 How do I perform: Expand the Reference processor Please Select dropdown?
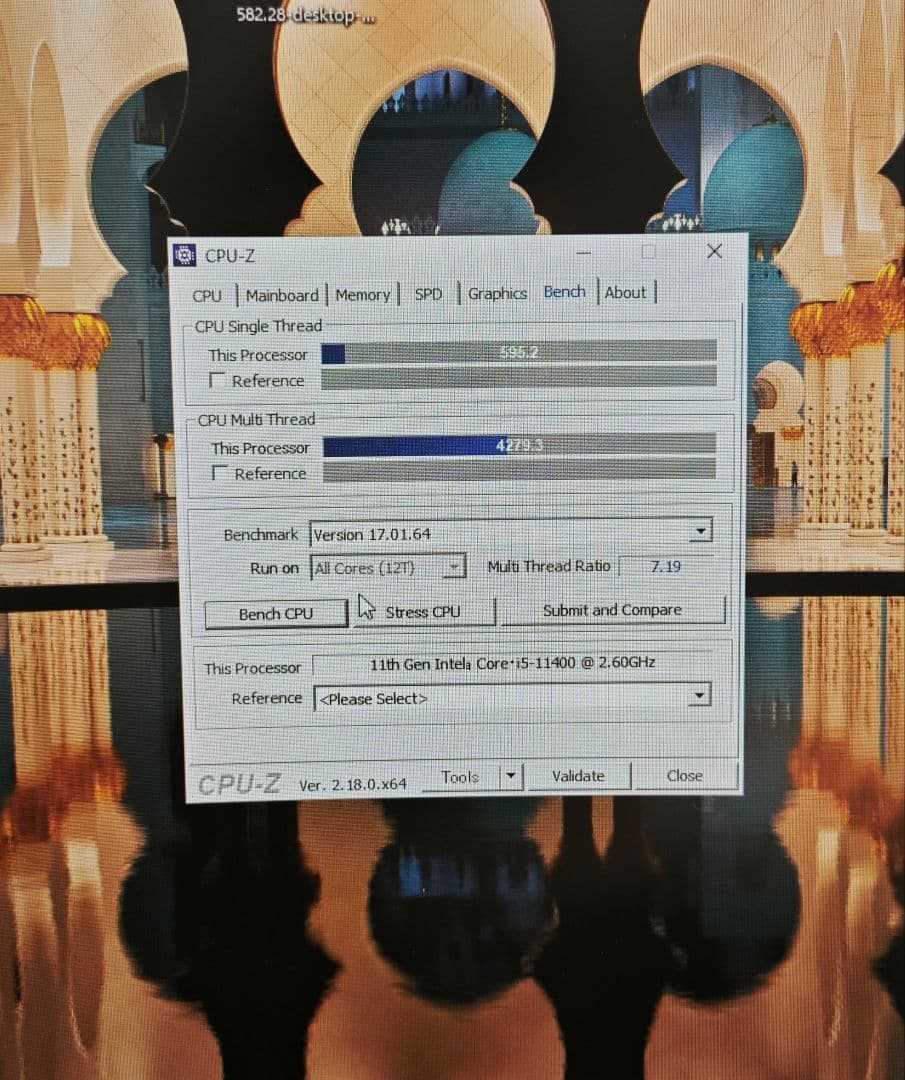click(700, 694)
